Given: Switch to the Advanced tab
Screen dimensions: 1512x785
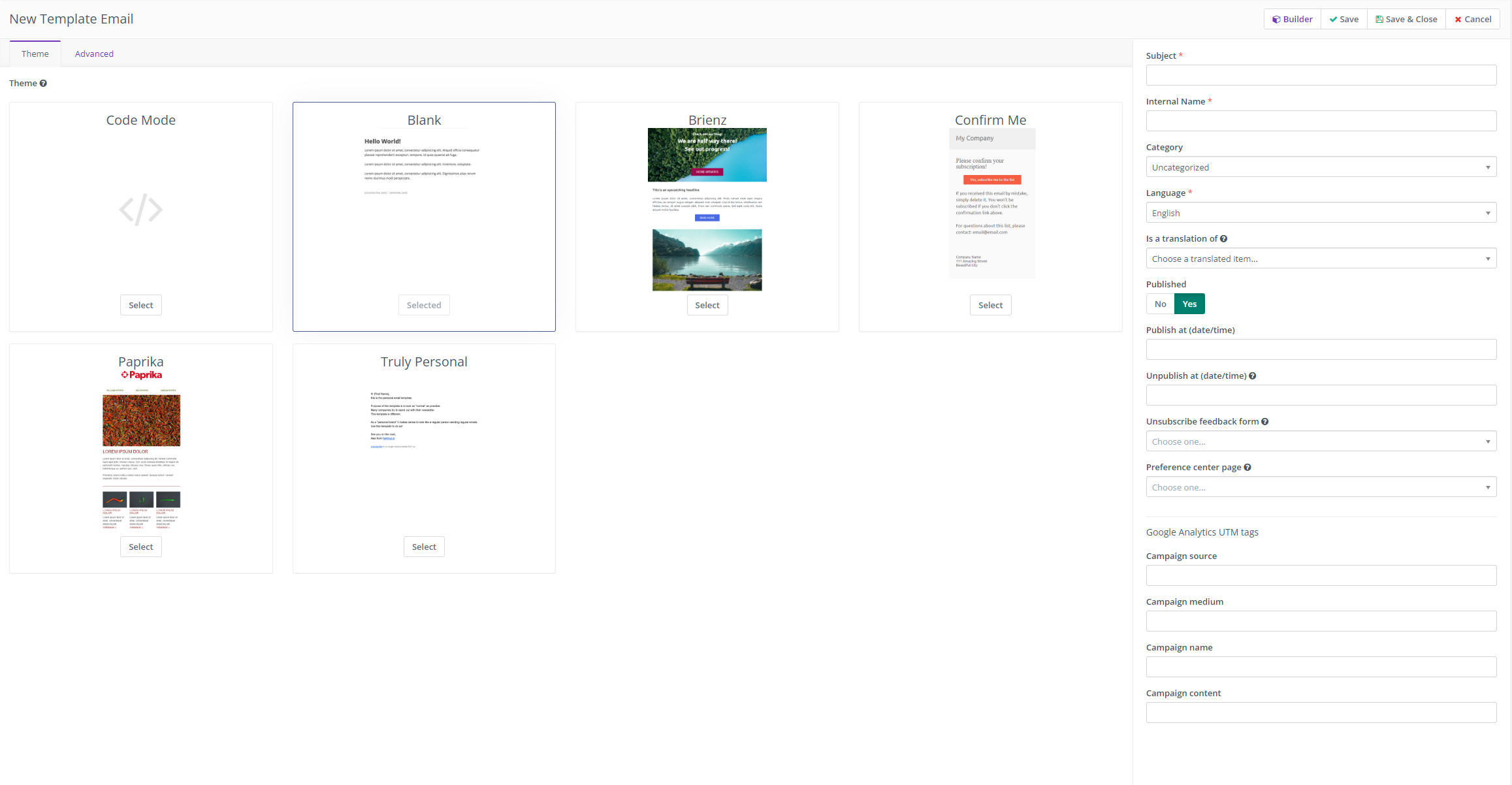Looking at the screenshot, I should (x=94, y=54).
